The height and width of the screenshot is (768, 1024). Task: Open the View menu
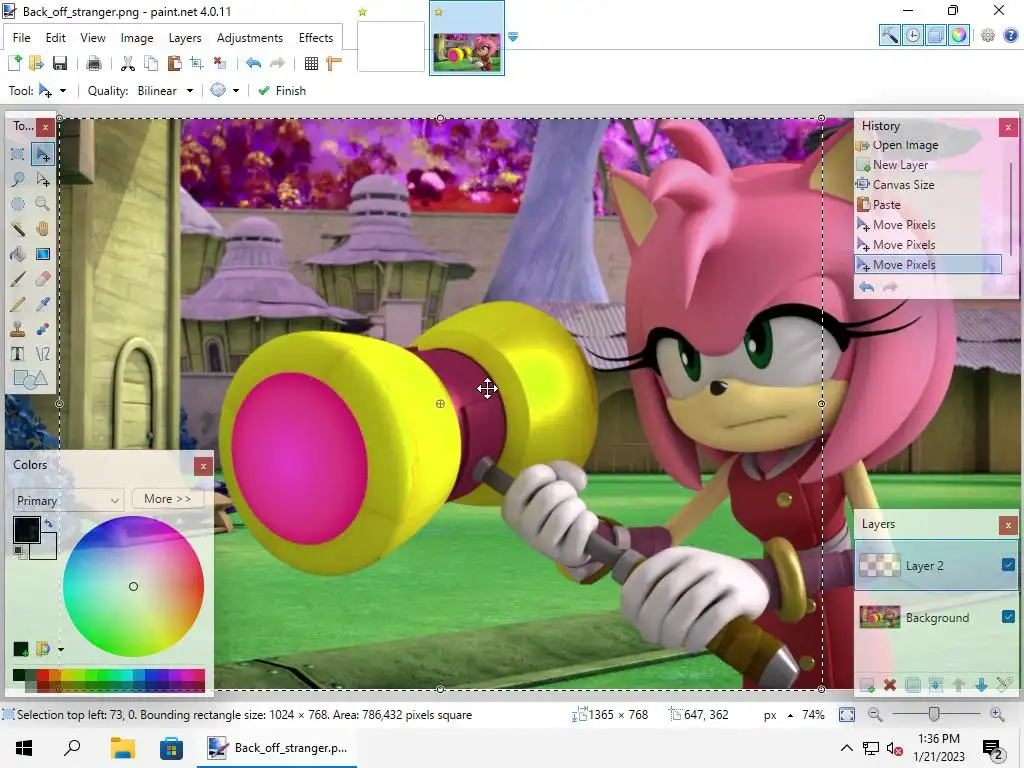point(93,38)
